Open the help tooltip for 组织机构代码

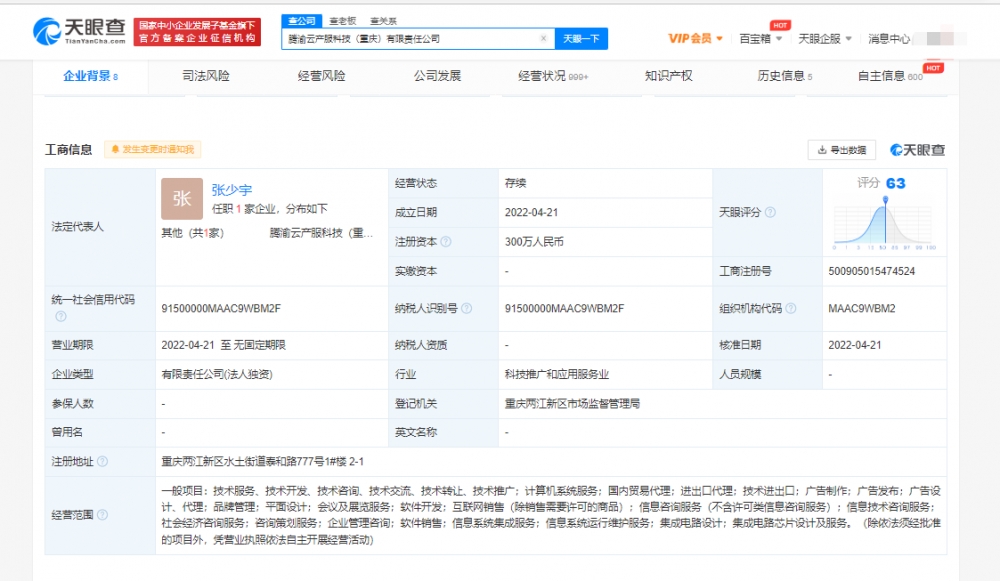pos(791,309)
